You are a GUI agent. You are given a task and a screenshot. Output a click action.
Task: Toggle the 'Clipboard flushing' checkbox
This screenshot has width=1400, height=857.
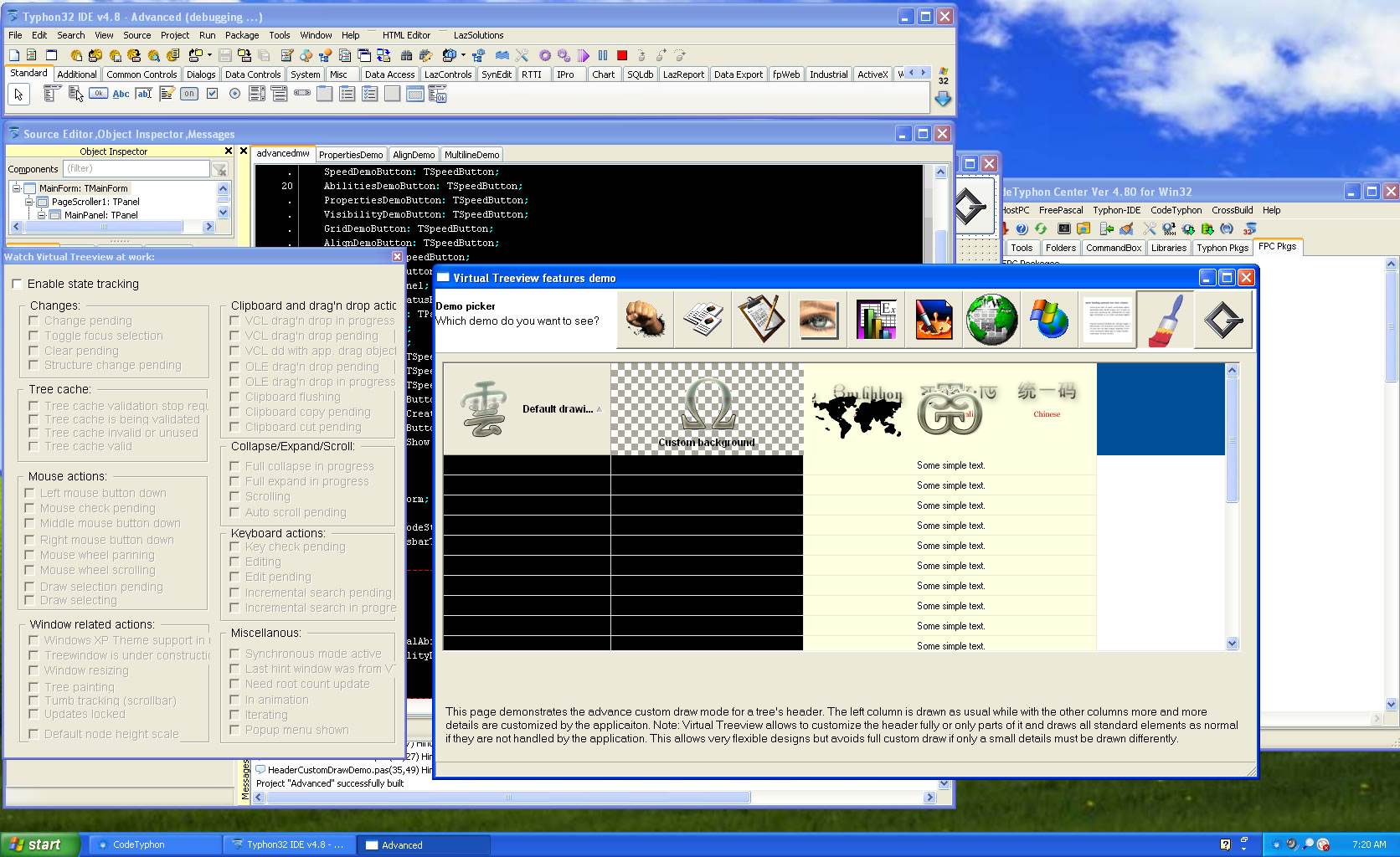tap(235, 397)
